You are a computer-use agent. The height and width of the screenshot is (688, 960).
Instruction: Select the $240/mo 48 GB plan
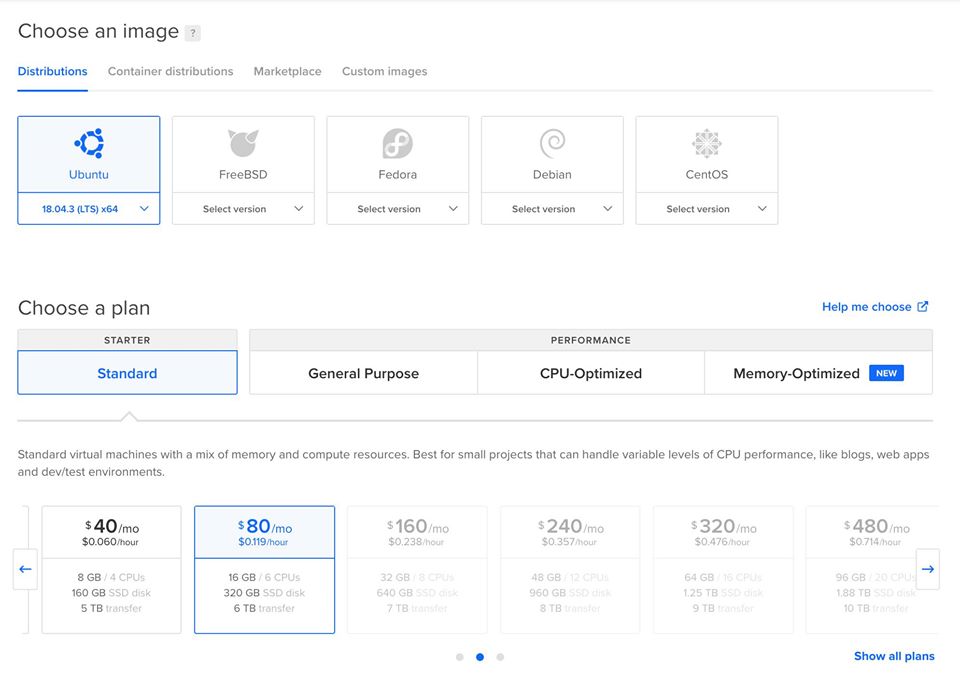pos(570,569)
